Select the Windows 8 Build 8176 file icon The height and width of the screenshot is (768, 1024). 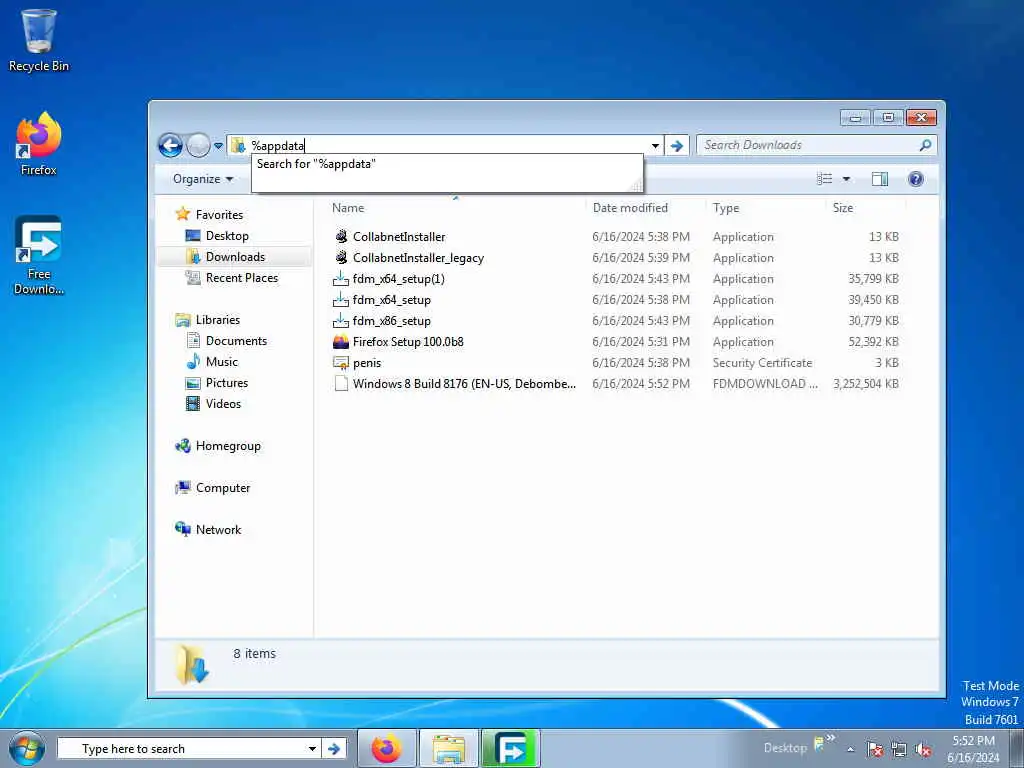(x=341, y=383)
